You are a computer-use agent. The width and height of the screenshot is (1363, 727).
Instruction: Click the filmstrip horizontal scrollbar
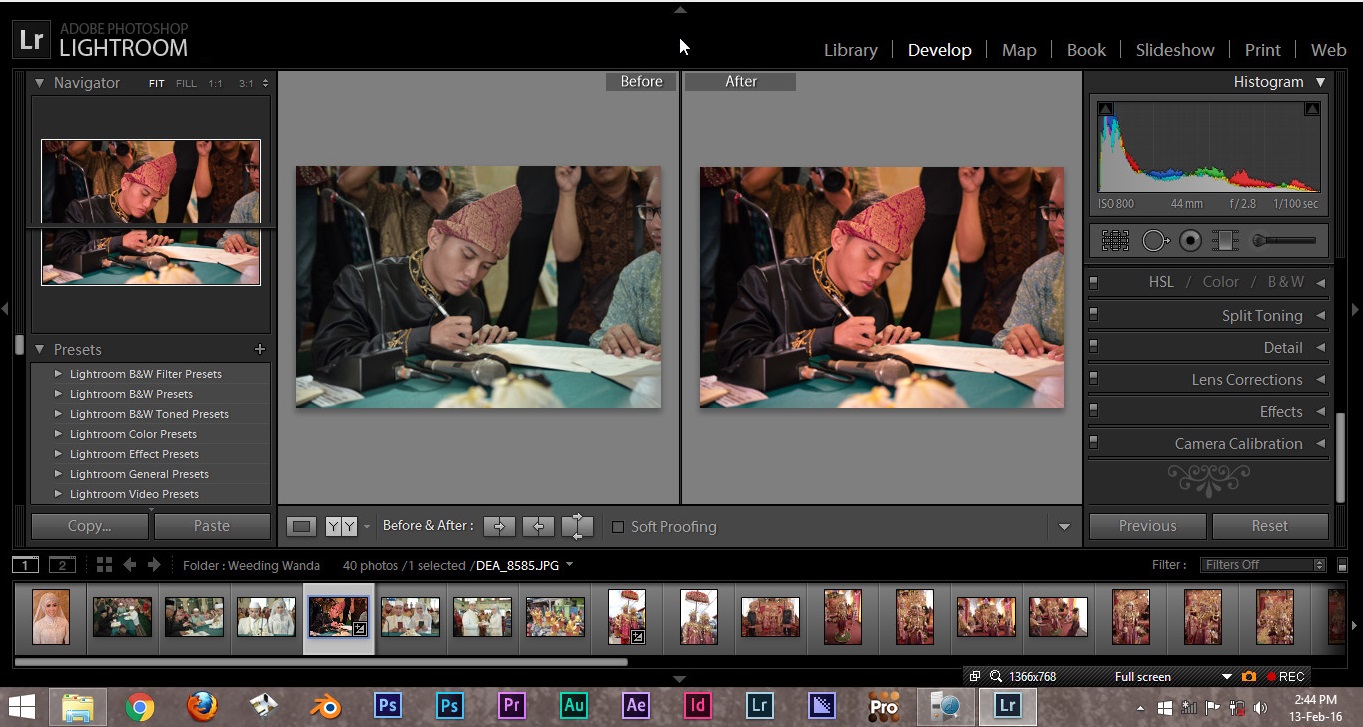[320, 662]
